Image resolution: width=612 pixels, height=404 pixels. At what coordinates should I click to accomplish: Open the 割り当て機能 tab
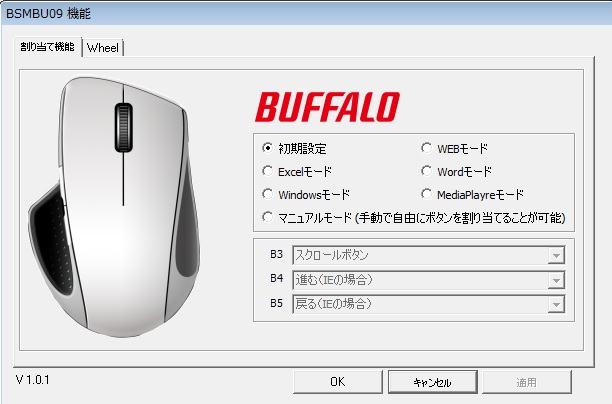tap(48, 47)
